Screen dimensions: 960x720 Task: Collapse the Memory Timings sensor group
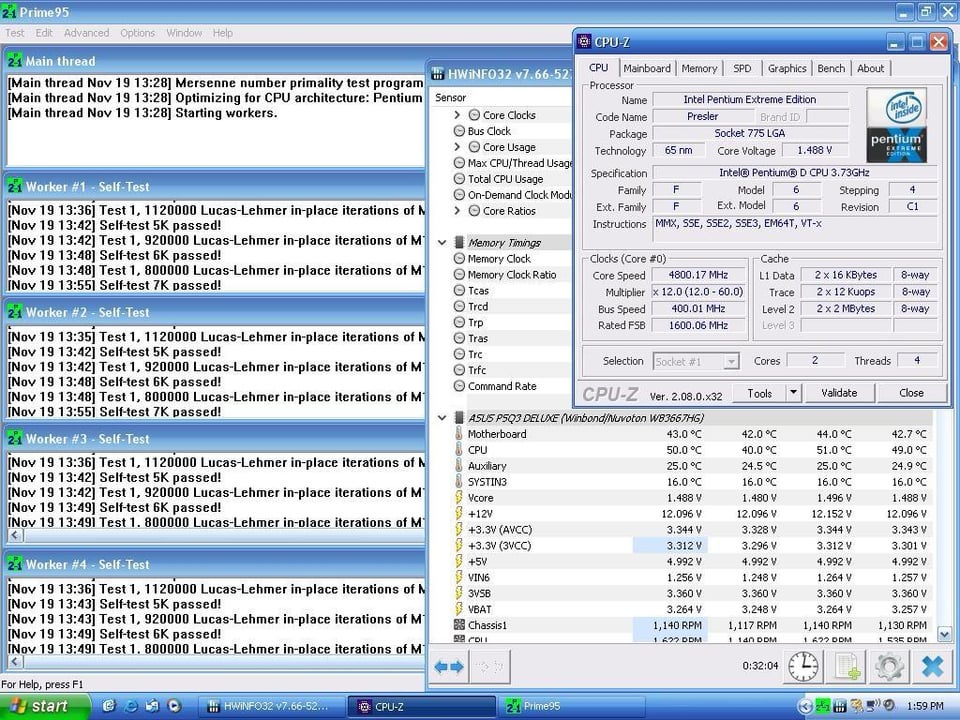click(x=442, y=242)
